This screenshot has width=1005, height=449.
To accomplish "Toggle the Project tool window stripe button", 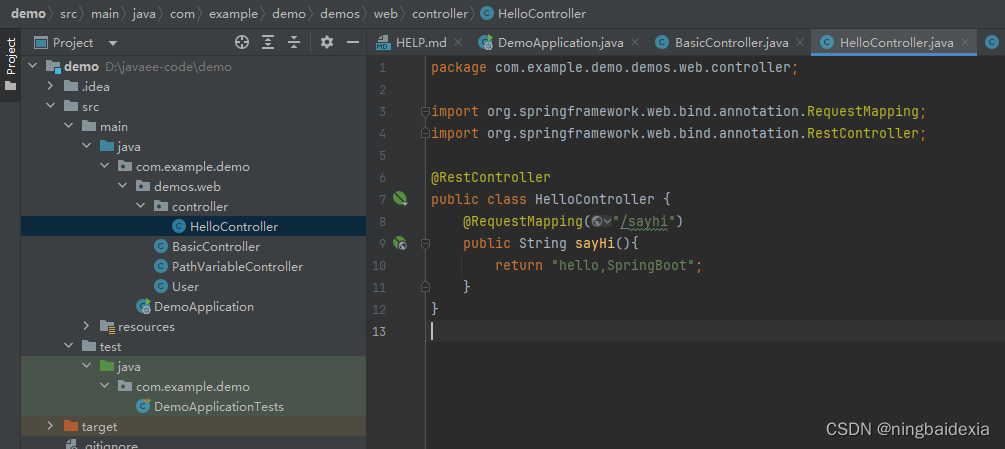I will [x=10, y=64].
